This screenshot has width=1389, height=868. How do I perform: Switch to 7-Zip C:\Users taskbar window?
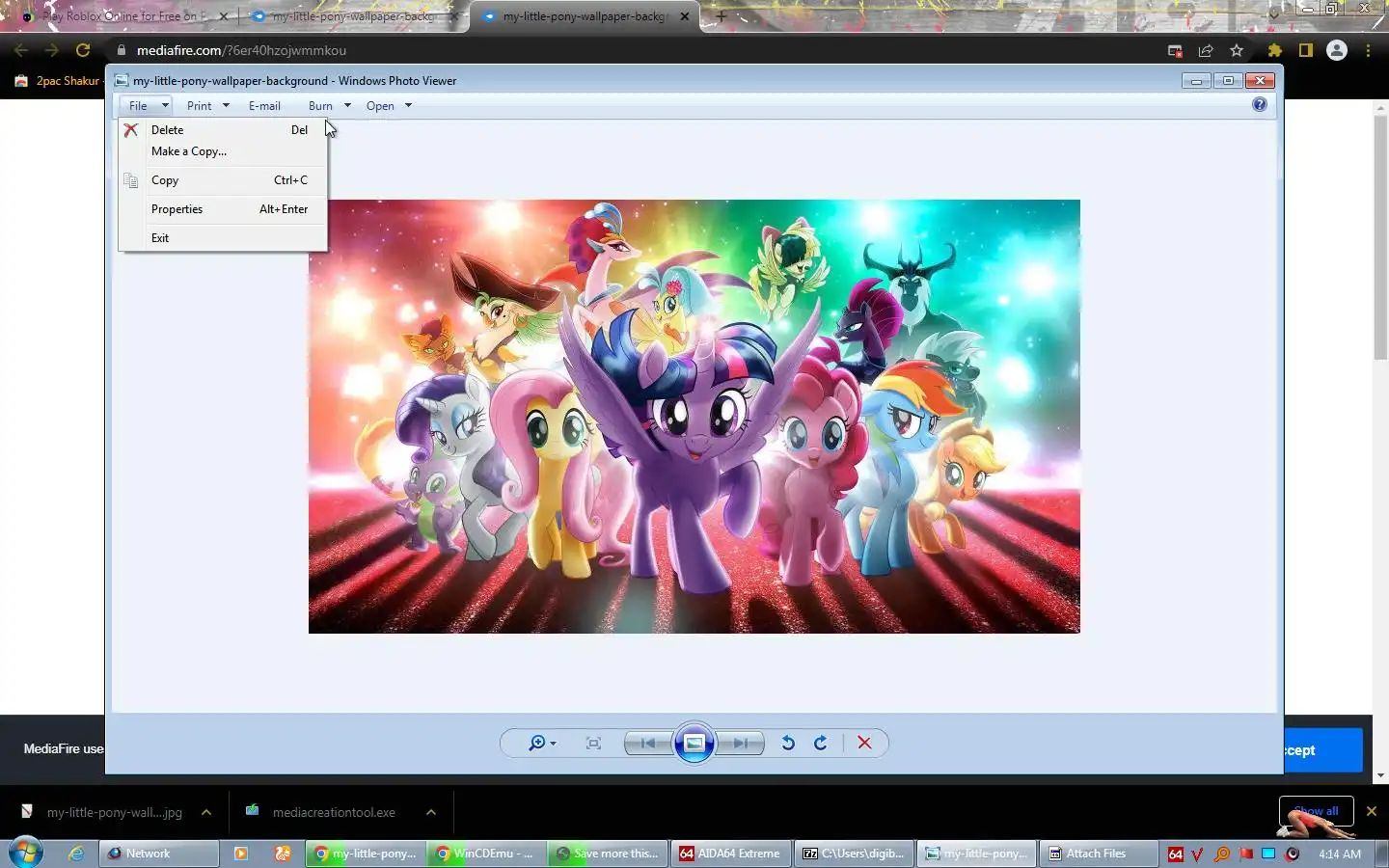(x=854, y=854)
